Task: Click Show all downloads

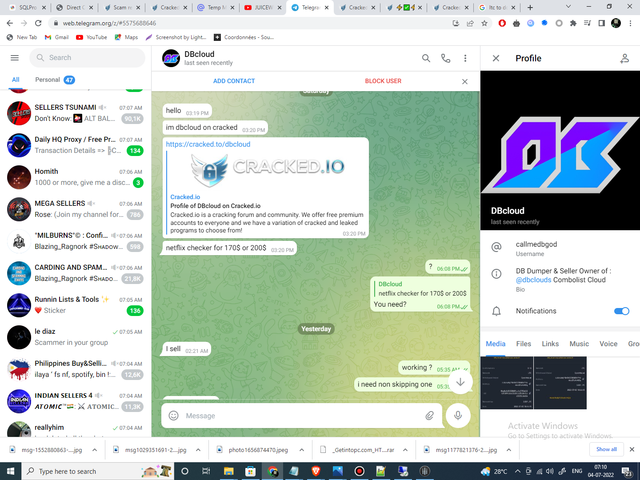Action: point(606,449)
